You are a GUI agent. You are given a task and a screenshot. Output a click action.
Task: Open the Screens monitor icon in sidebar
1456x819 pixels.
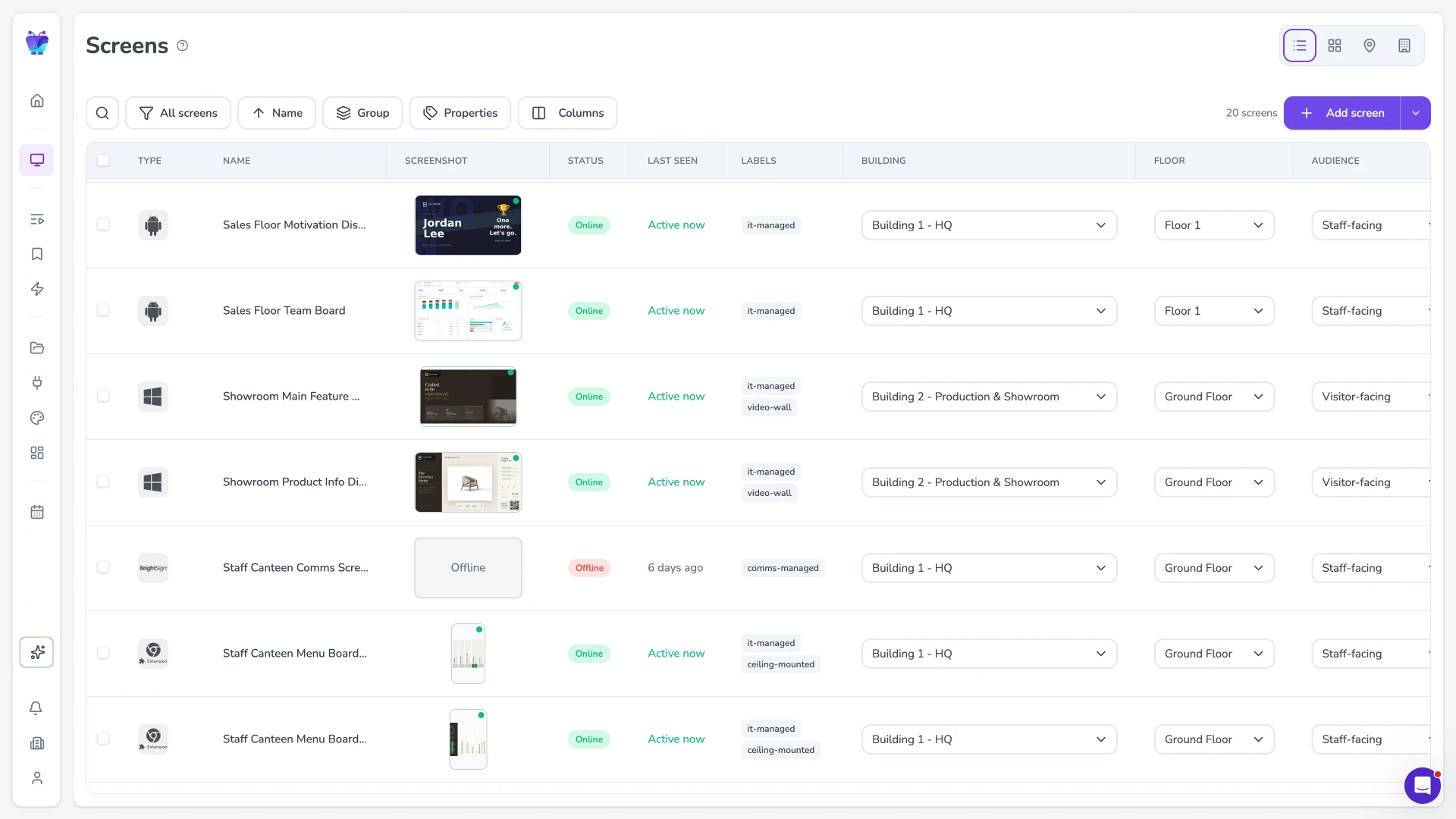tap(36, 160)
